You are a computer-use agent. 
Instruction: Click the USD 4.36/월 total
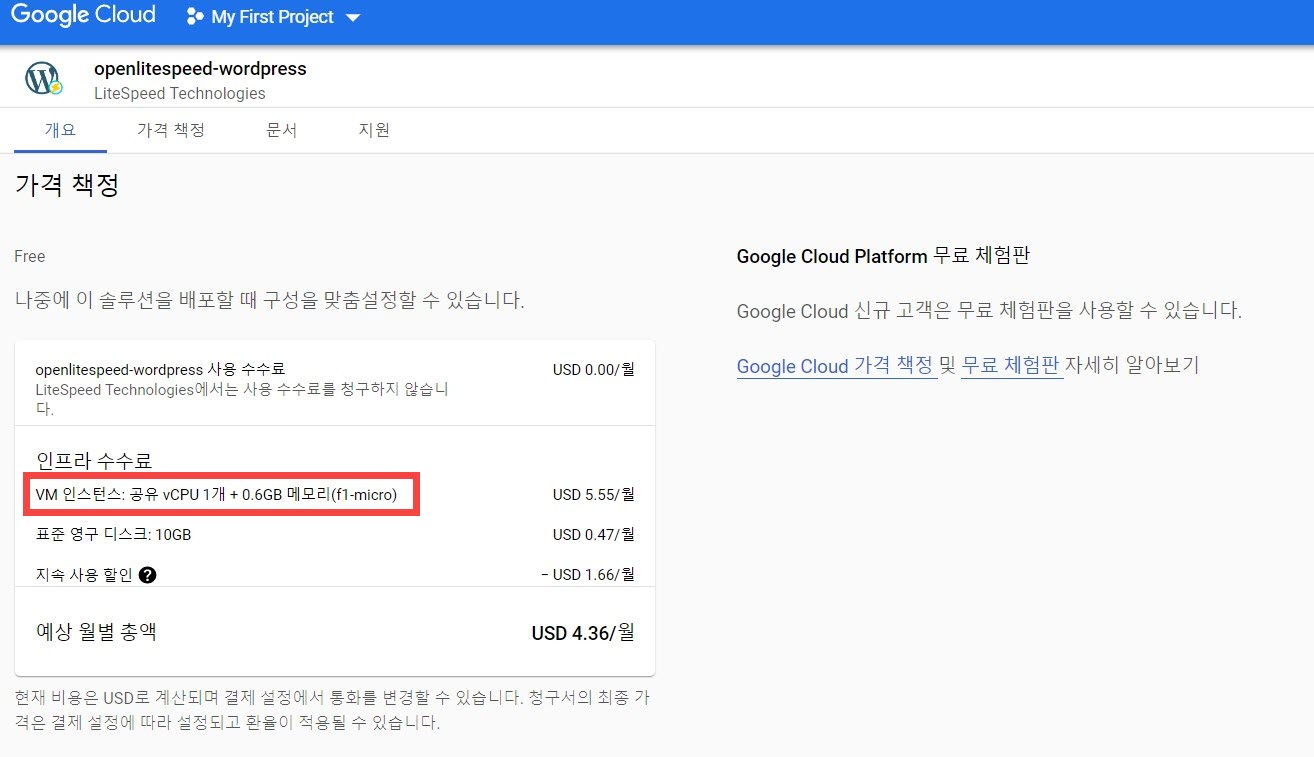[583, 633]
